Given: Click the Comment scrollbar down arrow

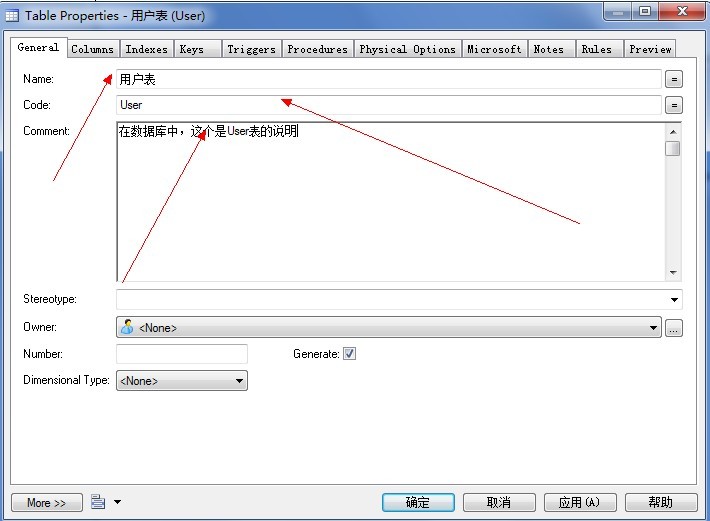Looking at the screenshot, I should tap(673, 272).
